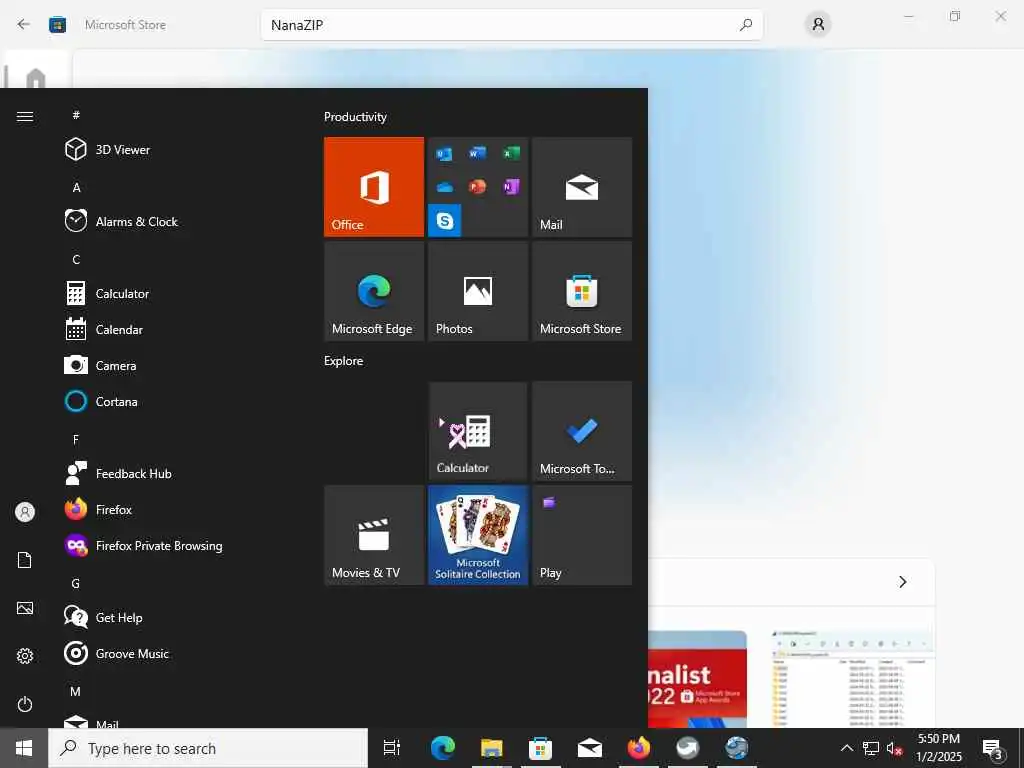Click the Outlook icon in Office tile group
The height and width of the screenshot is (768, 1024).
pyautogui.click(x=445, y=153)
